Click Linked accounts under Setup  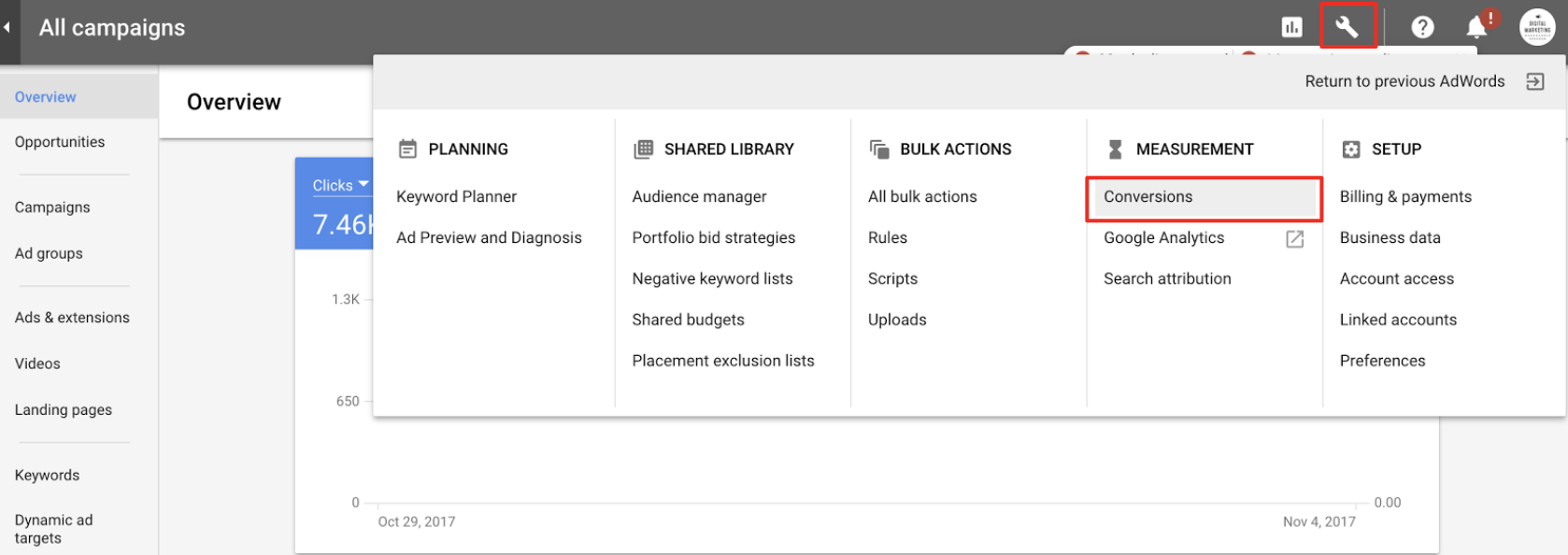pos(1397,320)
